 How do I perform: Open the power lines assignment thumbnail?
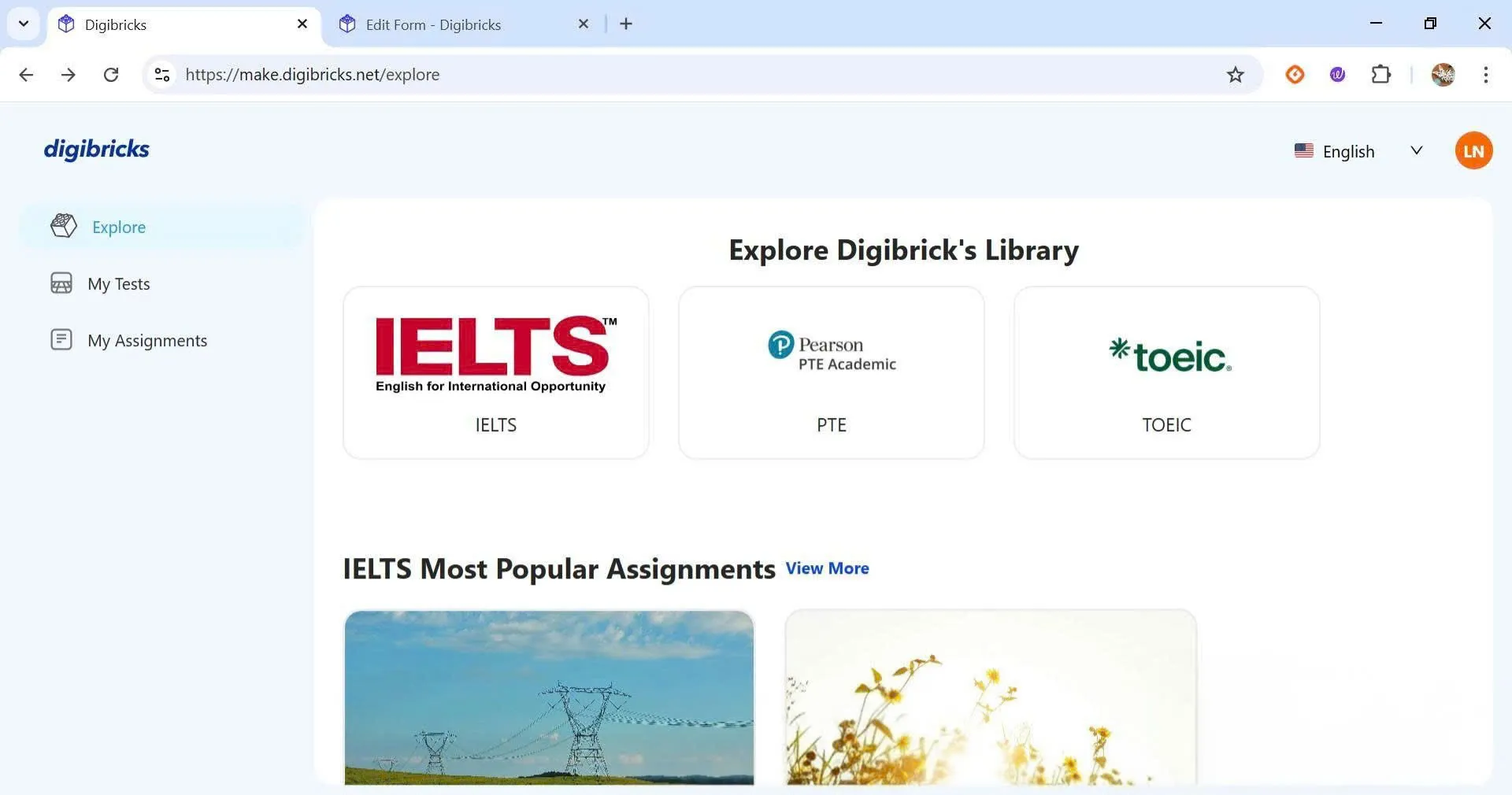[x=549, y=697]
